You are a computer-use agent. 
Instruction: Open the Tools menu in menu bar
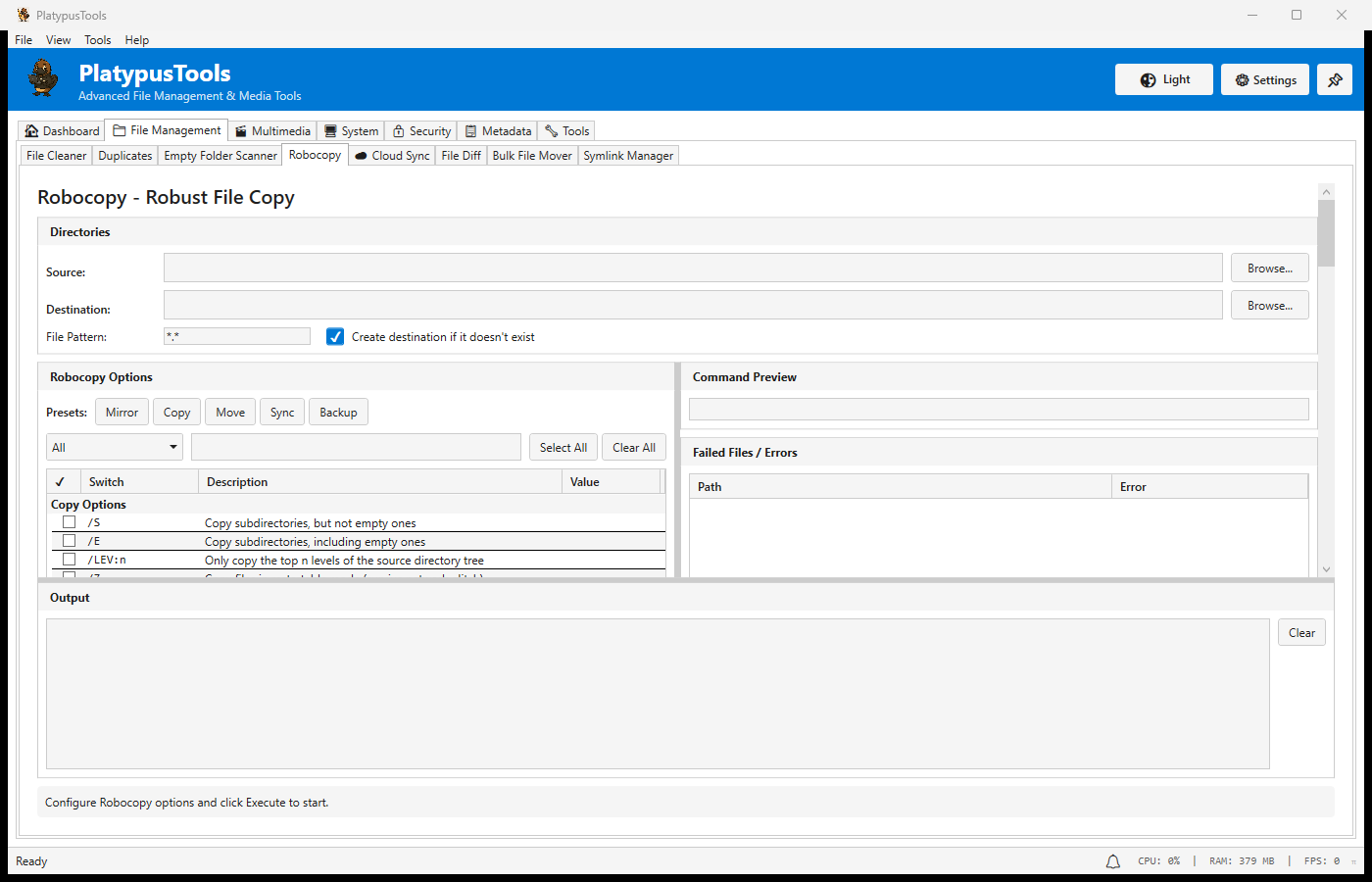pos(97,40)
